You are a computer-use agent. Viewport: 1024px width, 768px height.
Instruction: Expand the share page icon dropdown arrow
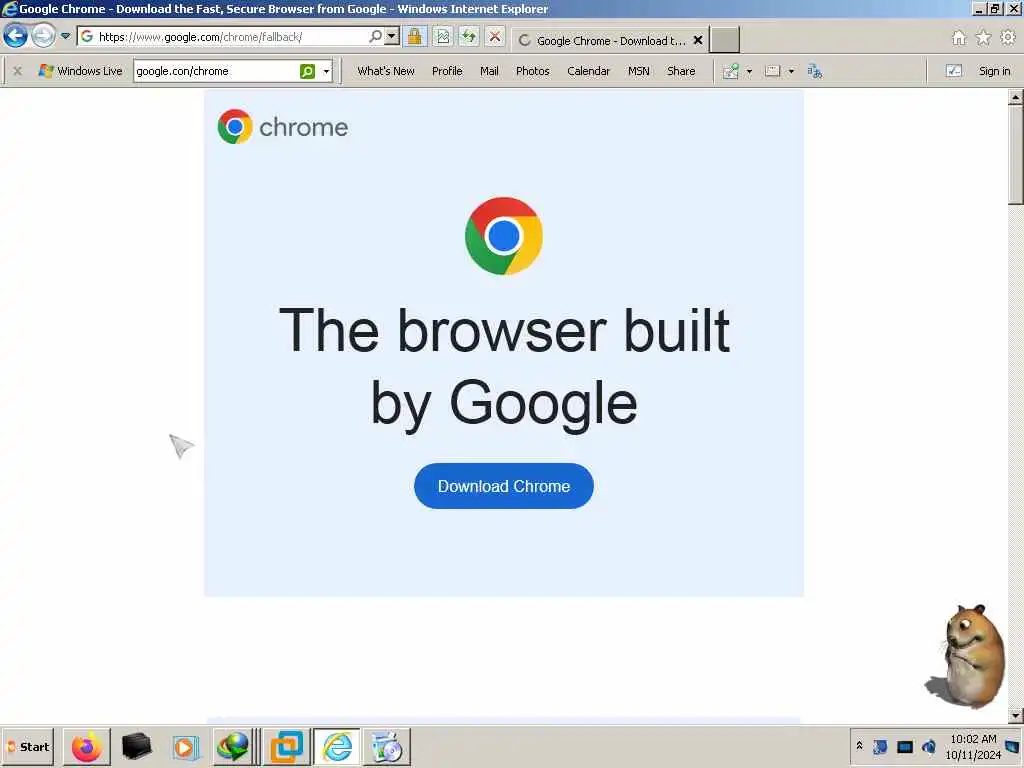click(749, 71)
